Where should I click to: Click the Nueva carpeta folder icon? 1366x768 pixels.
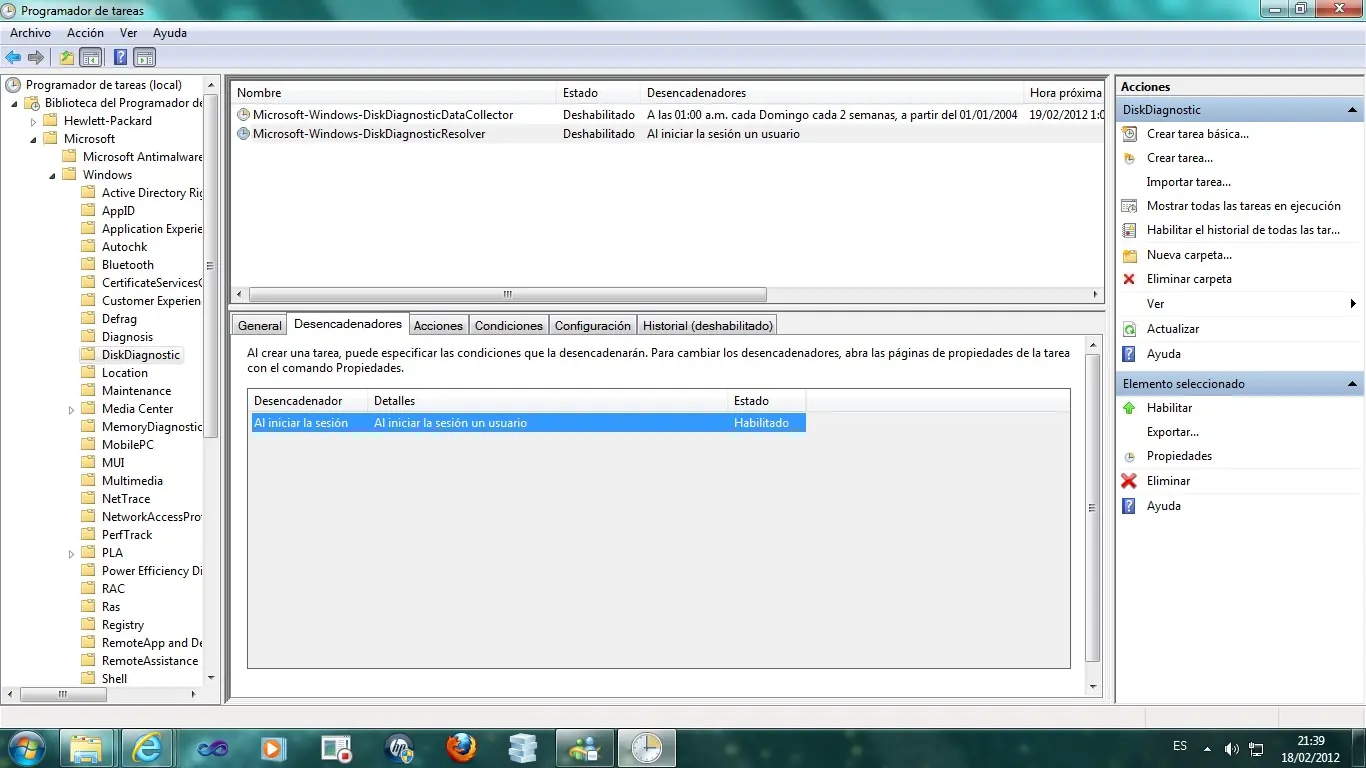[x=1129, y=255]
